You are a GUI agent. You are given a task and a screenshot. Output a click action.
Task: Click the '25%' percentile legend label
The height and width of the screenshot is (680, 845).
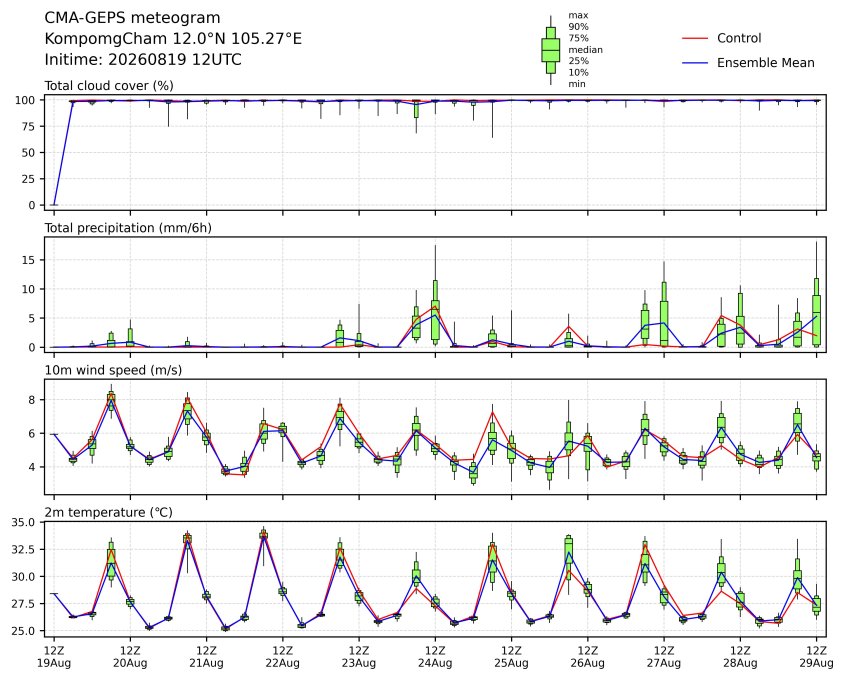578,61
